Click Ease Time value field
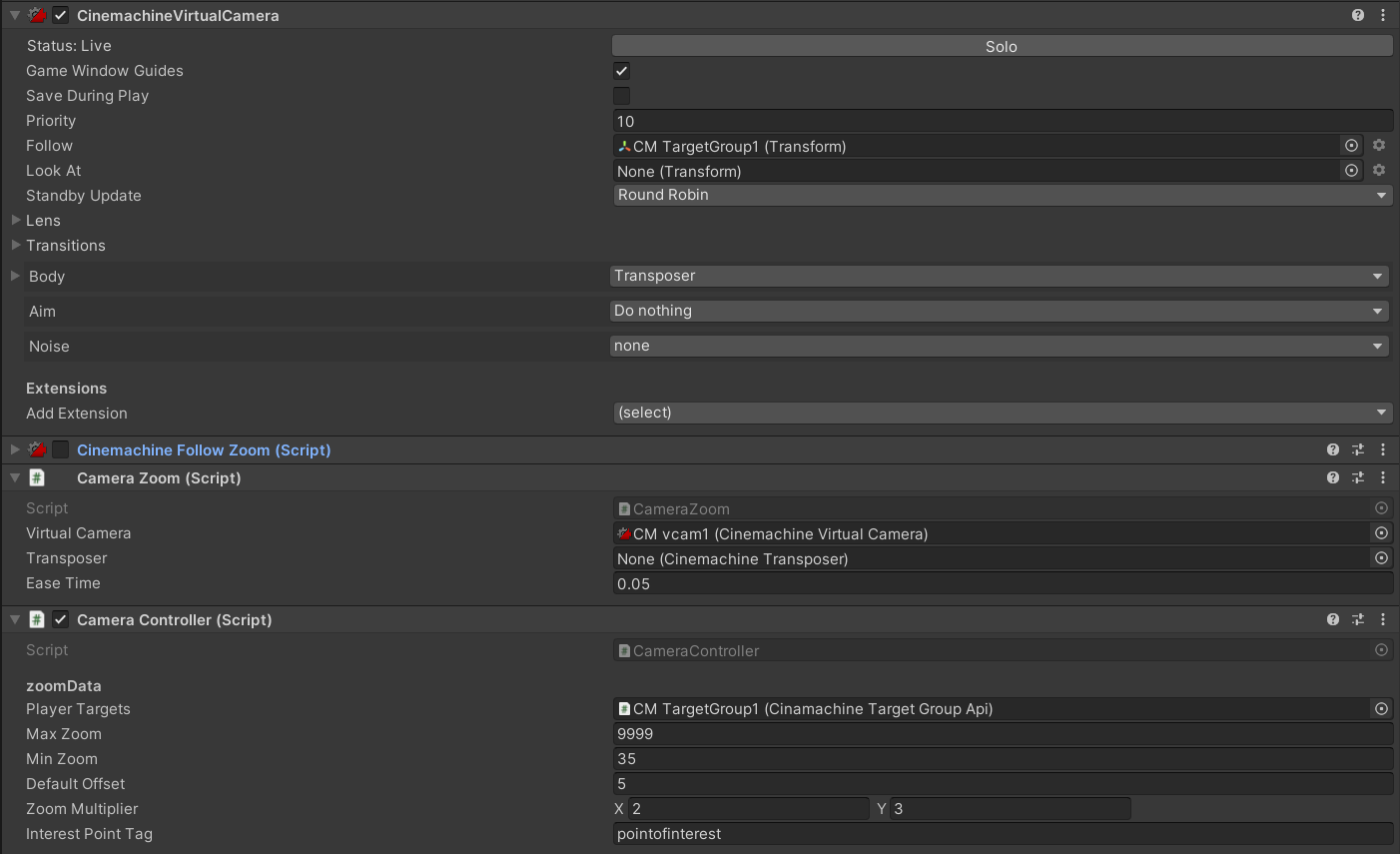This screenshot has height=854, width=1400. pos(1003,583)
